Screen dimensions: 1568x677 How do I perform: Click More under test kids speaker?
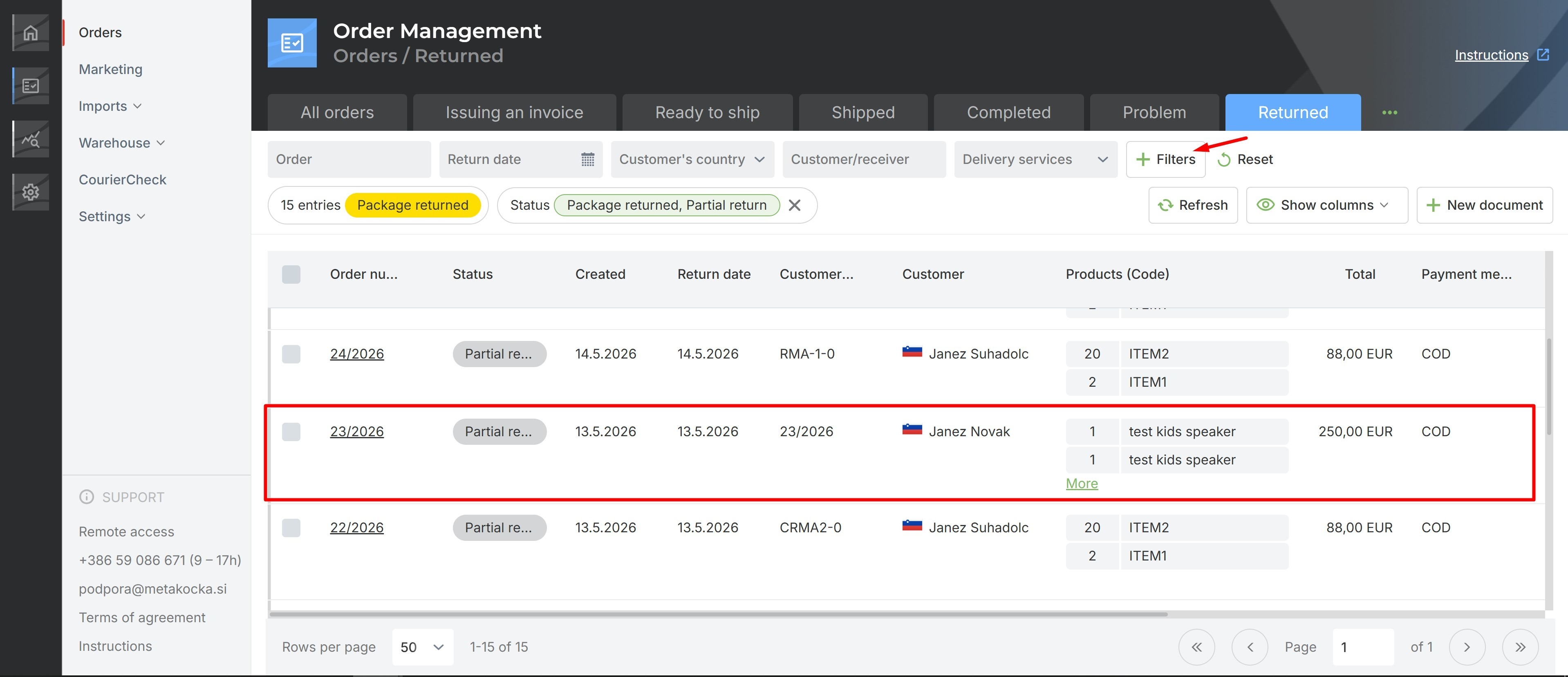[x=1082, y=483]
